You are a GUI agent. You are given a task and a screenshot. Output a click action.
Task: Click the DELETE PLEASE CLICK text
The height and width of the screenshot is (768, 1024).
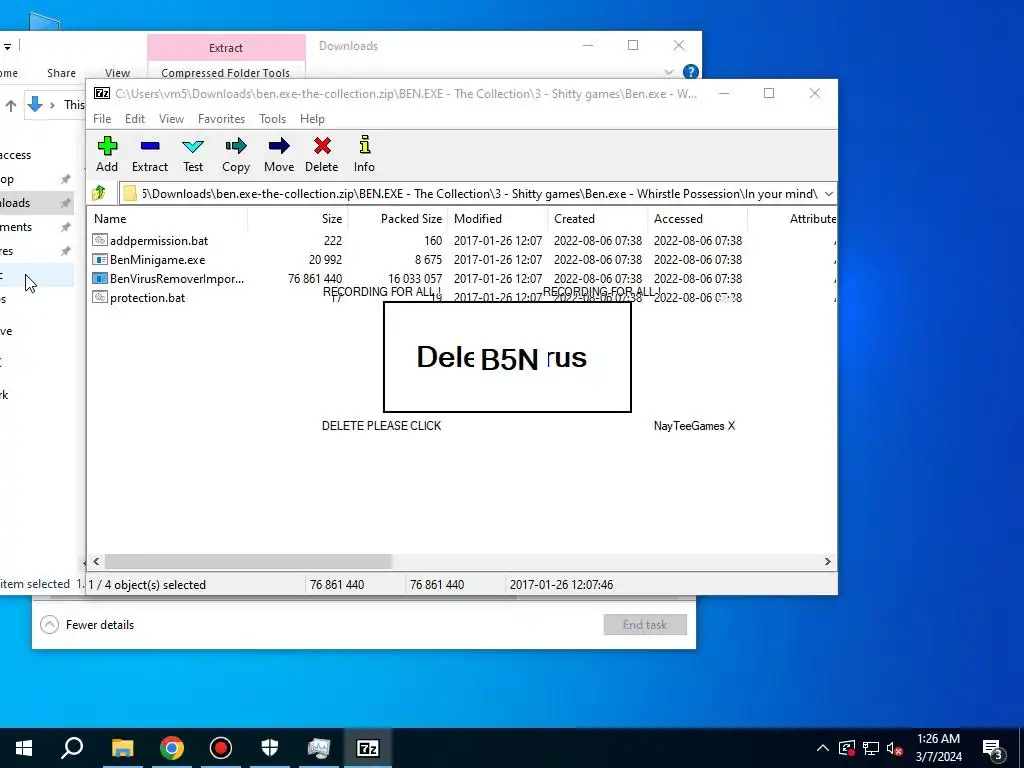pyautogui.click(x=381, y=426)
